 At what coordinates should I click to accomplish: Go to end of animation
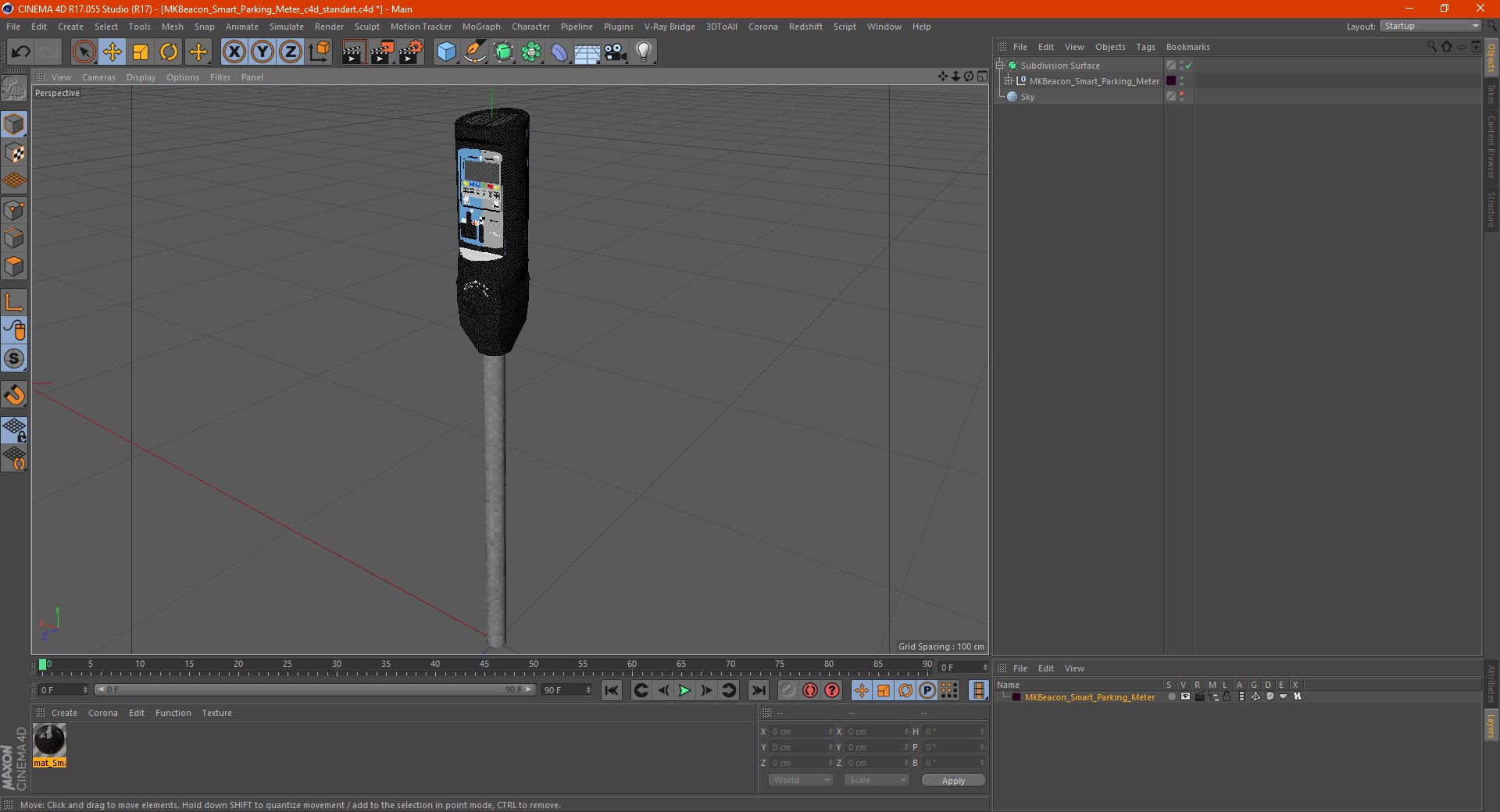[x=759, y=690]
